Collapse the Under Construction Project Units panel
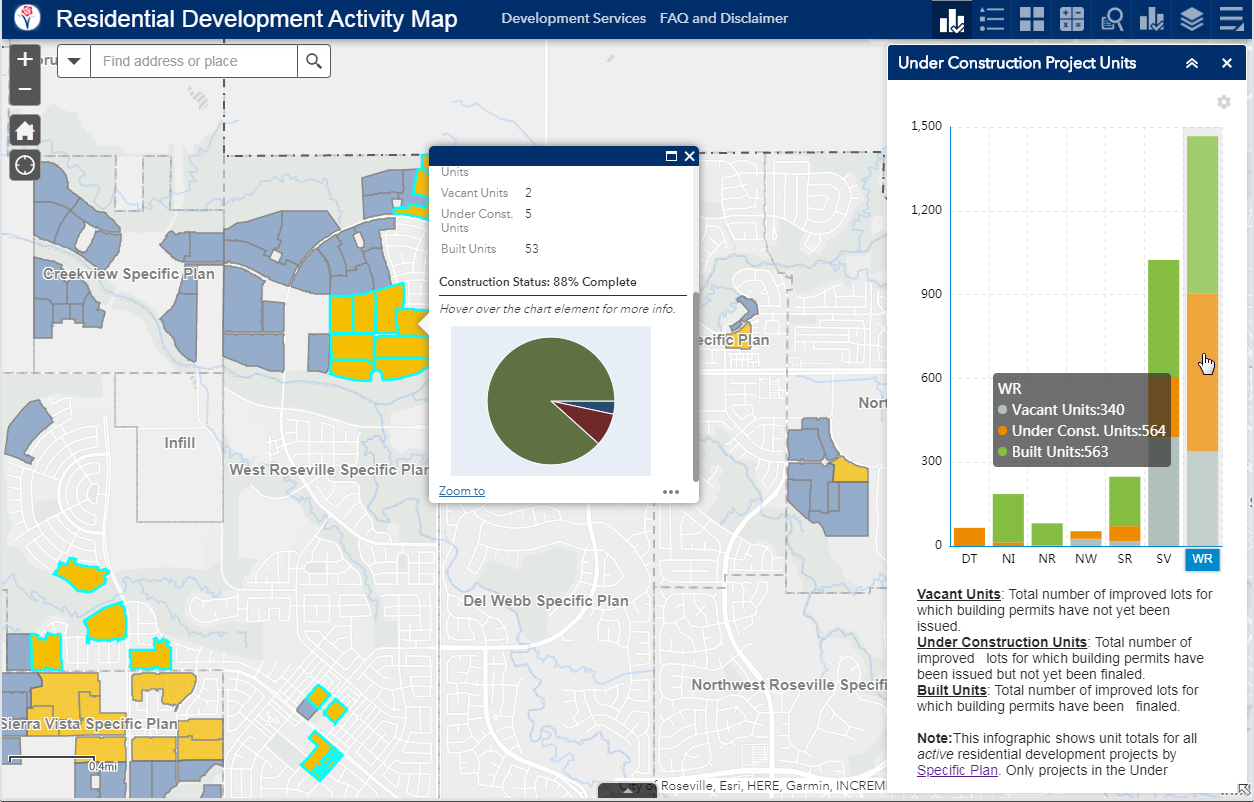The image size is (1254, 802). tap(1191, 62)
